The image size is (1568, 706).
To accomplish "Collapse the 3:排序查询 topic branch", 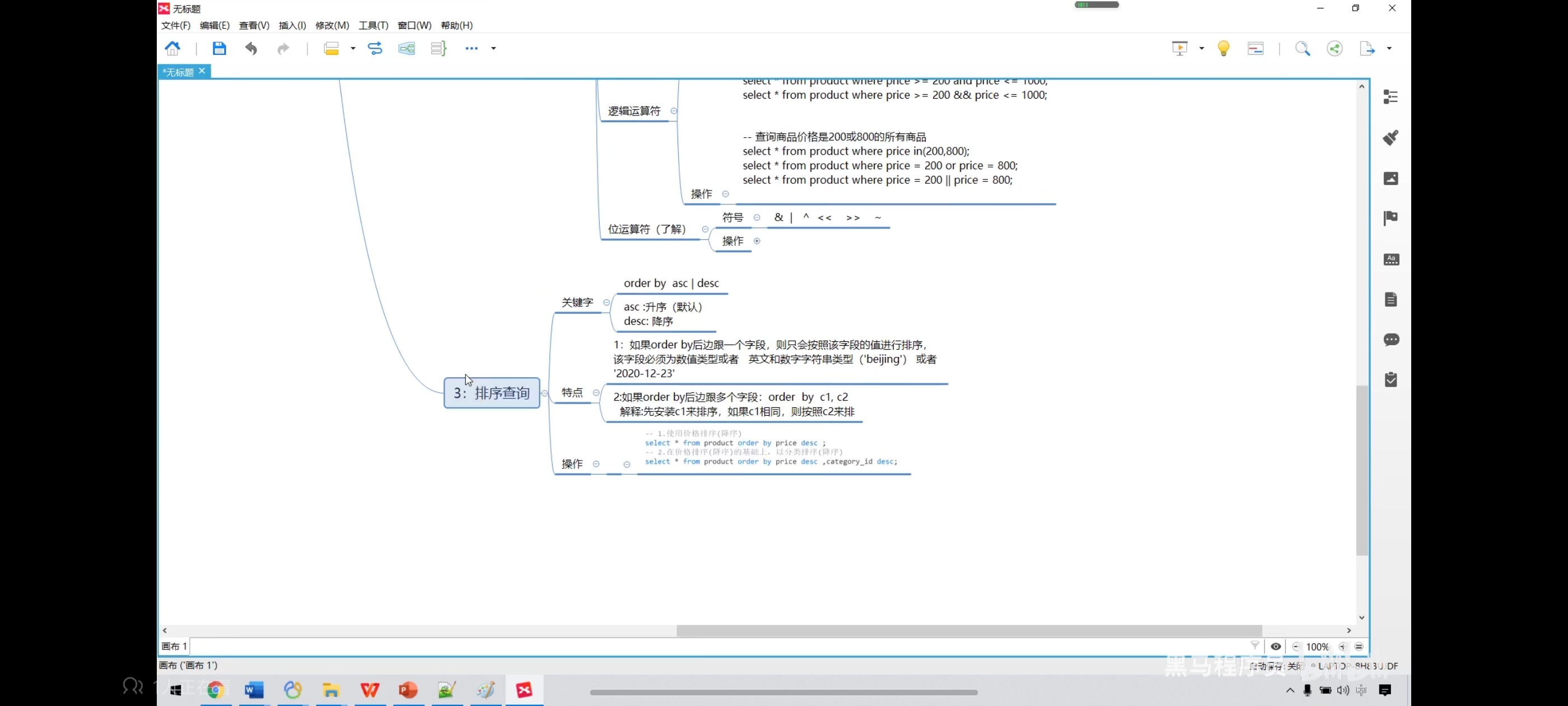I will pos(545,393).
